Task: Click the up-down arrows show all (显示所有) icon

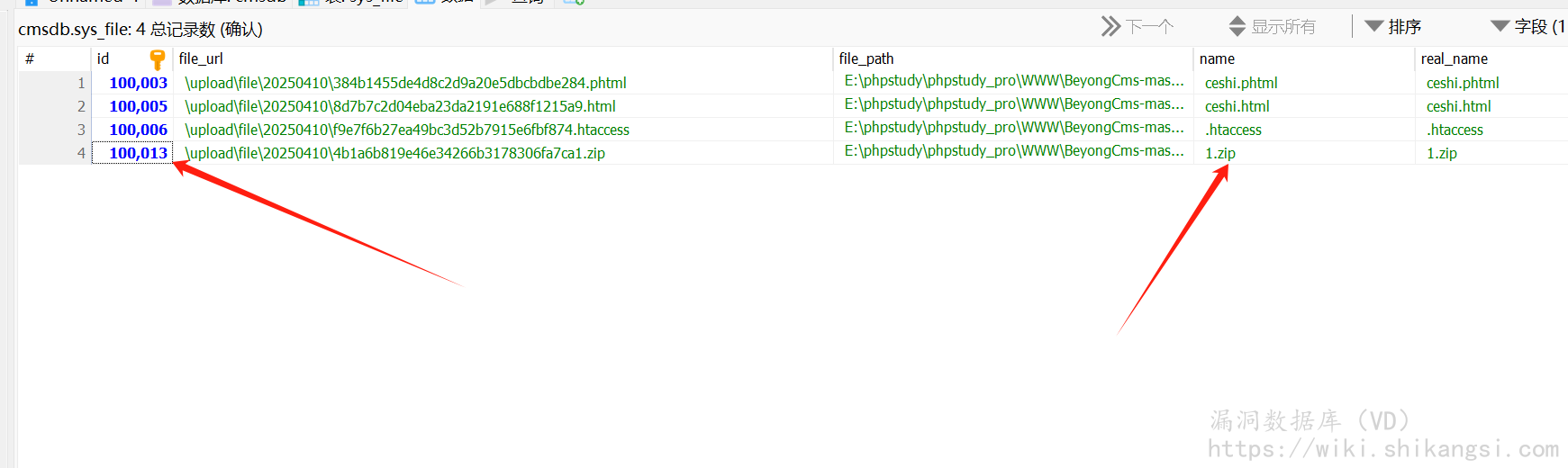Action: pos(1237,27)
